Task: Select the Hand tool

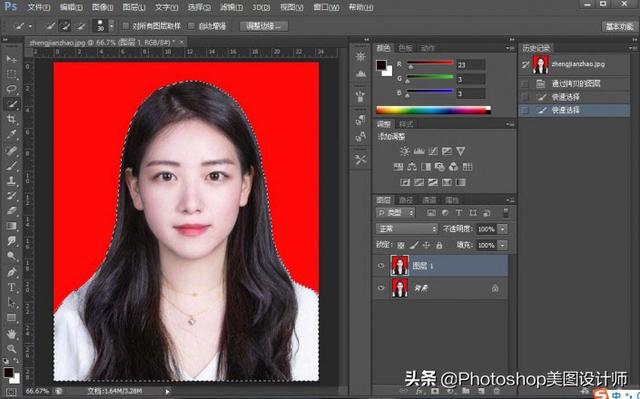Action: pos(11,334)
